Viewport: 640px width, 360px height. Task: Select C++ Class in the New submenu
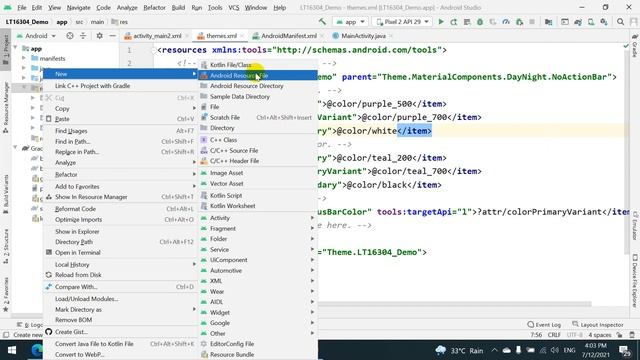pyautogui.click(x=258, y=140)
